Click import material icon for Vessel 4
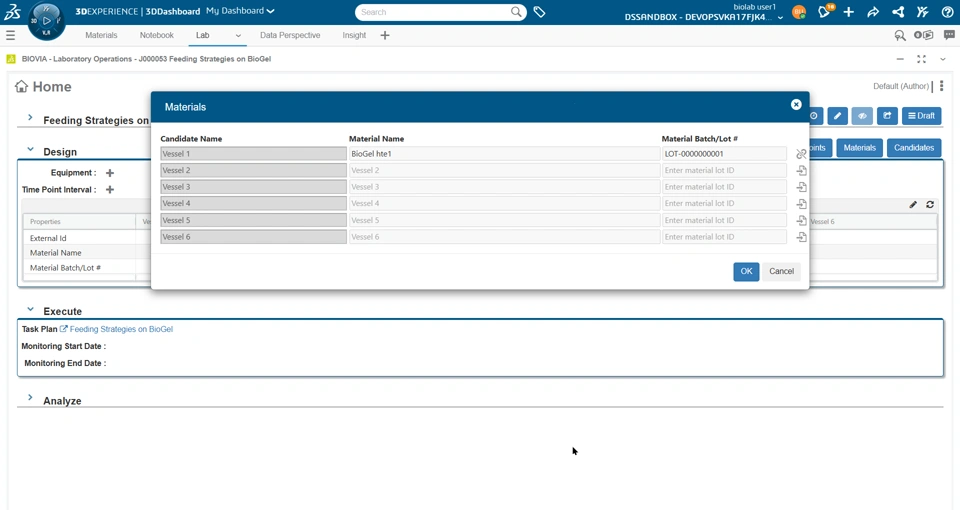 pos(801,203)
